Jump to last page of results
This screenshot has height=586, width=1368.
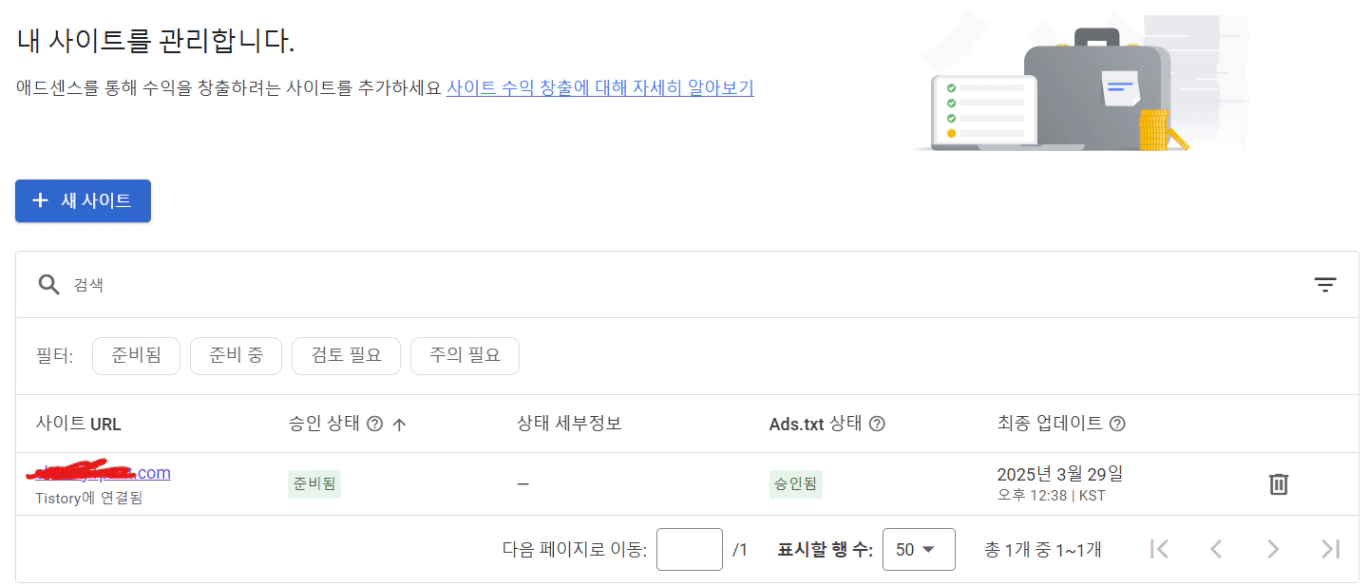point(1330,549)
